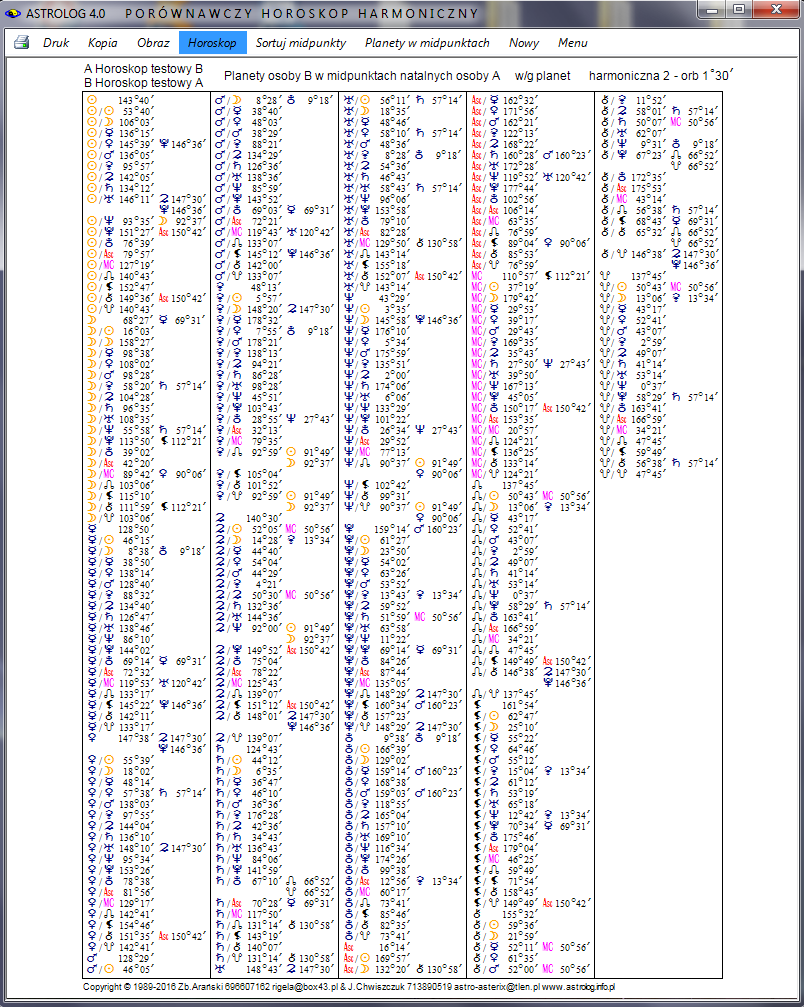The width and height of the screenshot is (804, 1007).
Task: Click the Nowy menu item
Action: 523,43
